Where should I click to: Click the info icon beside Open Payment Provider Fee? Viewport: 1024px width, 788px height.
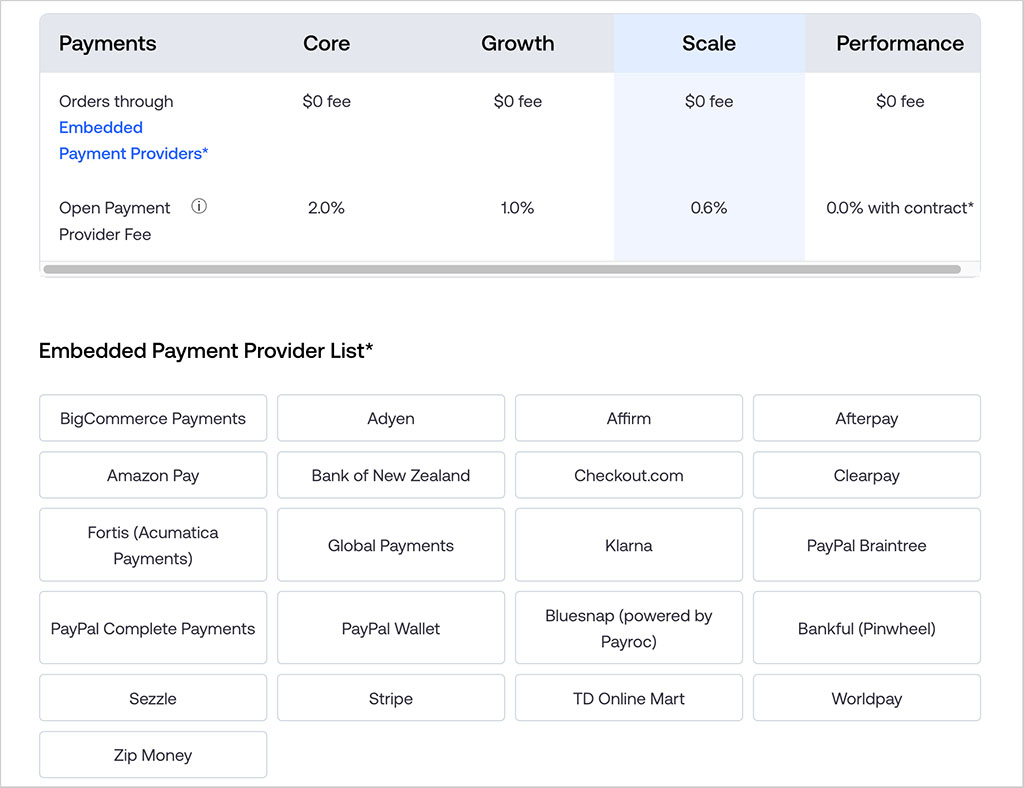pyautogui.click(x=199, y=207)
